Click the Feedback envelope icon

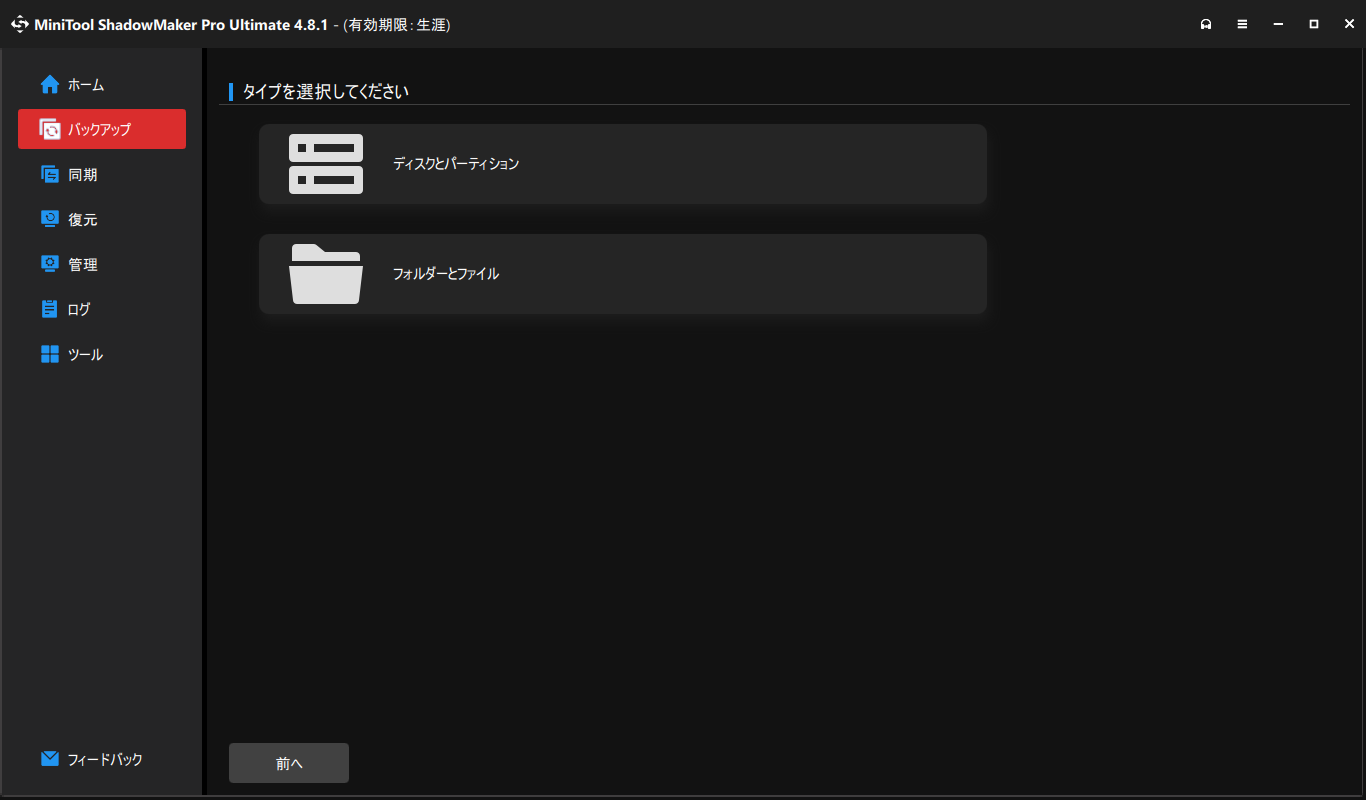tap(50, 759)
